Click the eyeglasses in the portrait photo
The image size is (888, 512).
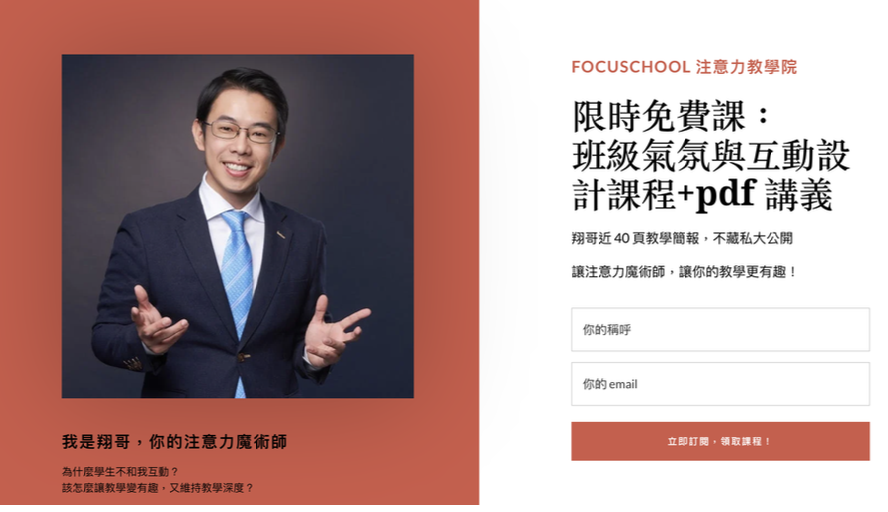(241, 131)
